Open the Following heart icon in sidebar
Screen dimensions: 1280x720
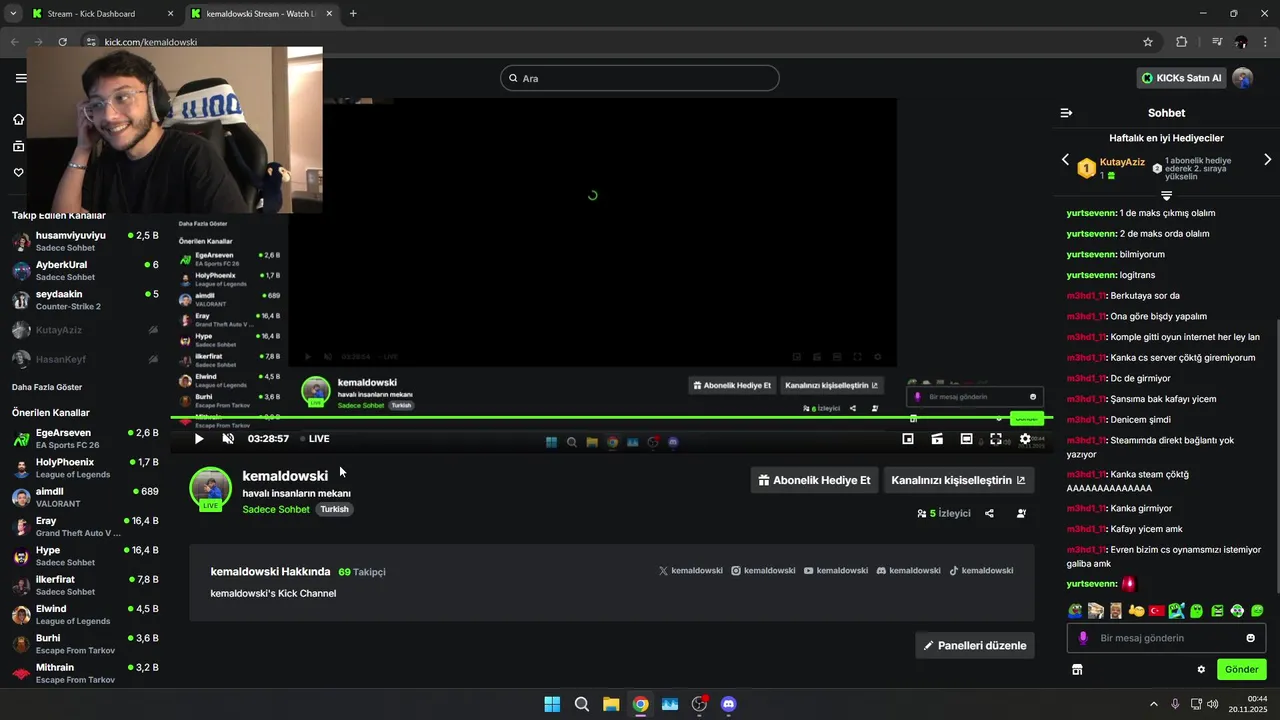pyautogui.click(x=18, y=172)
